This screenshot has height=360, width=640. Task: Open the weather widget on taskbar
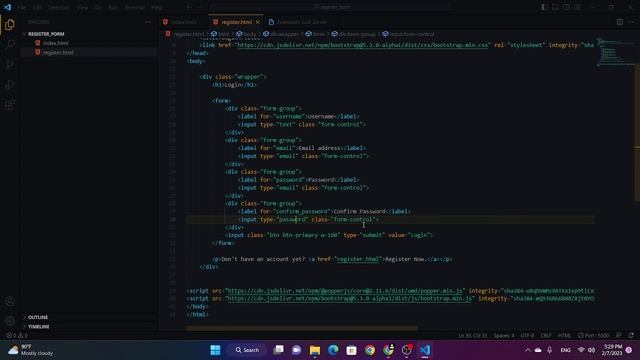(x=31, y=350)
